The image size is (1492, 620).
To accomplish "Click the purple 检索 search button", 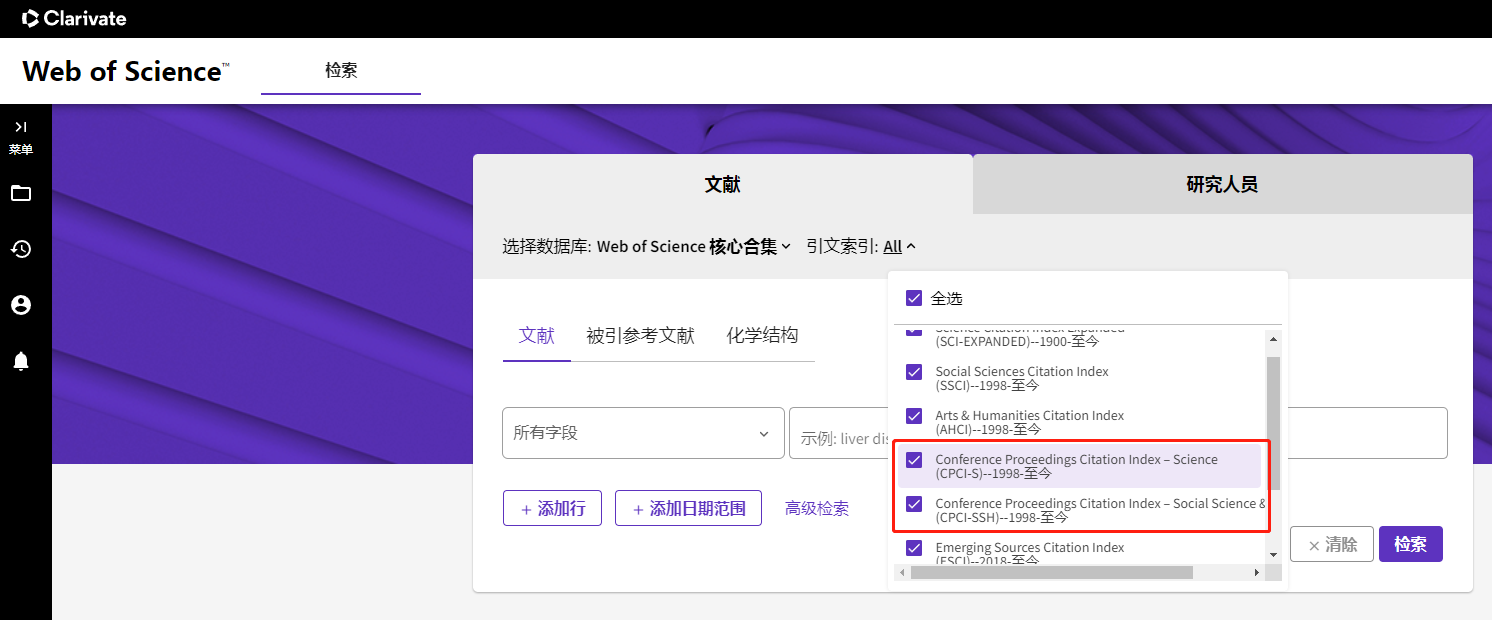I will pyautogui.click(x=1411, y=544).
